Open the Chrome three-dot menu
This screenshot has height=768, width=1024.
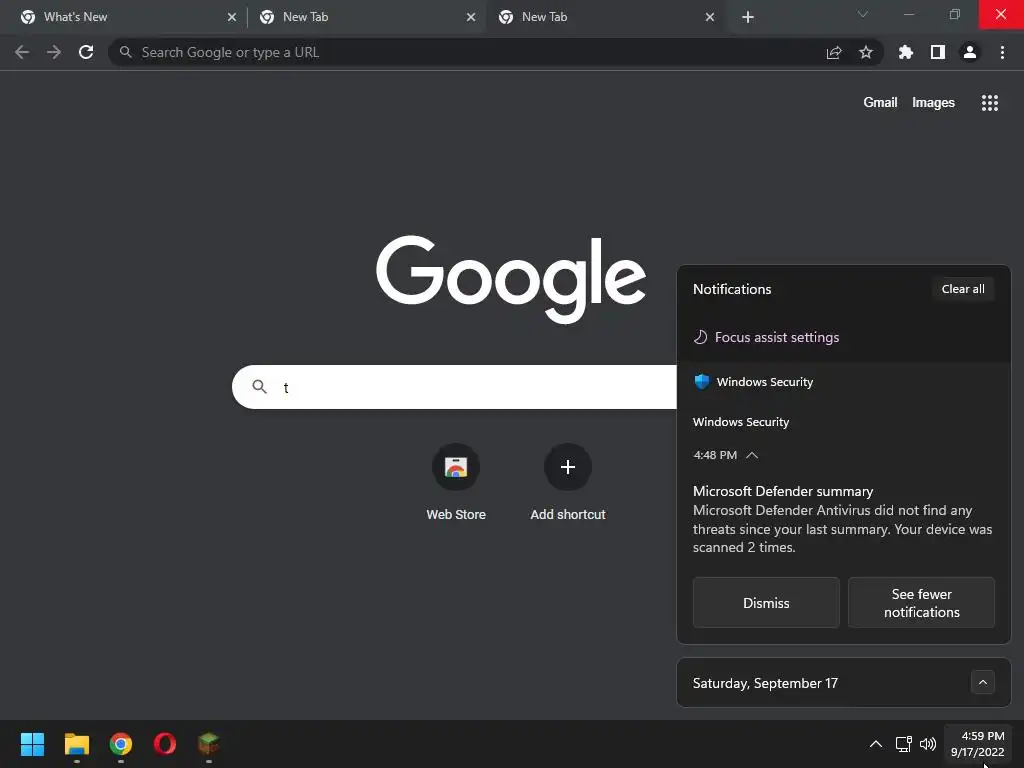(1002, 52)
